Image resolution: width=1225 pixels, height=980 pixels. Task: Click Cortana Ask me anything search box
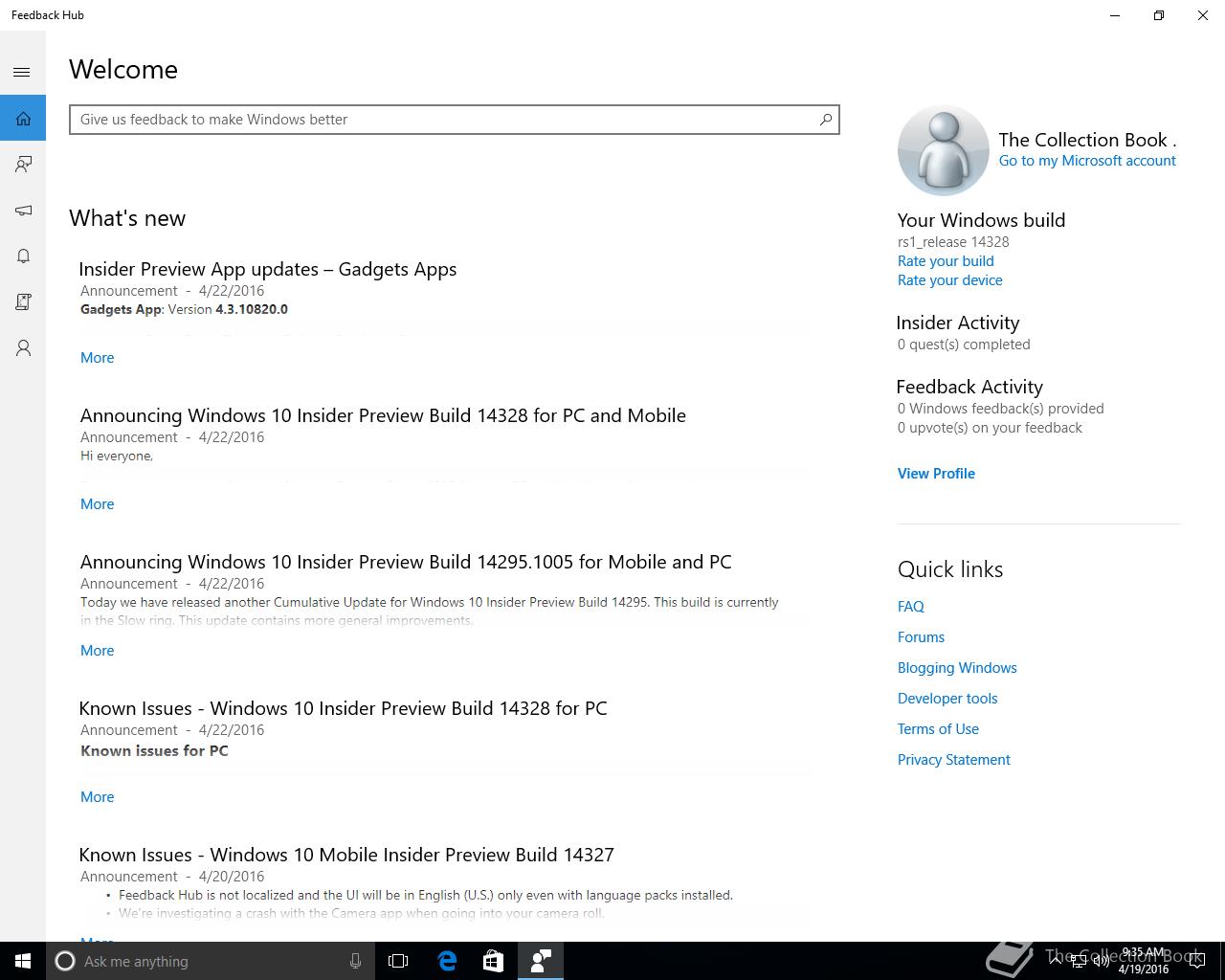[x=209, y=961]
